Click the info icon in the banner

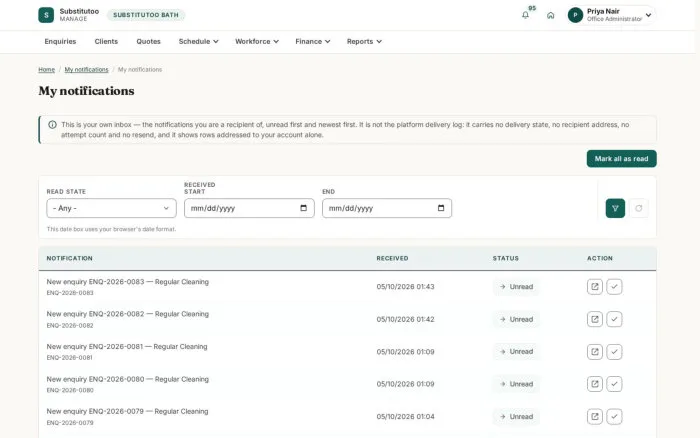tap(52, 125)
